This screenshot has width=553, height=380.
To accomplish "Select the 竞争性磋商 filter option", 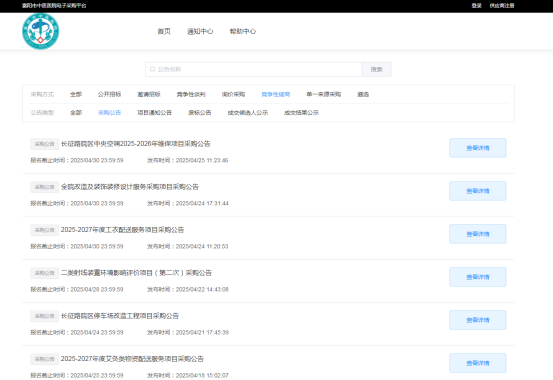I will coord(275,94).
